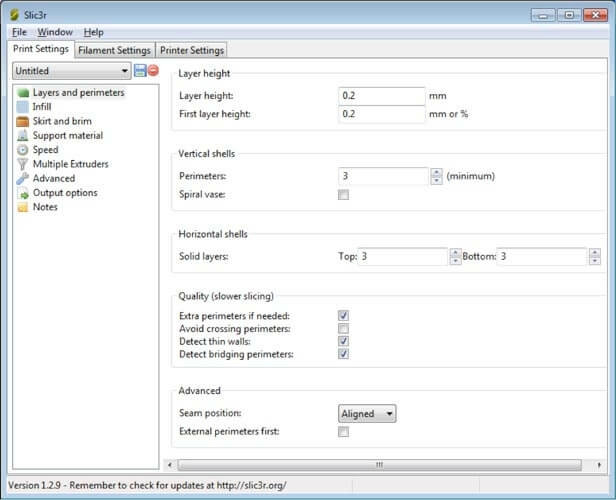616x500 pixels.
Task: Click the red delete preset icon
Action: point(153,71)
